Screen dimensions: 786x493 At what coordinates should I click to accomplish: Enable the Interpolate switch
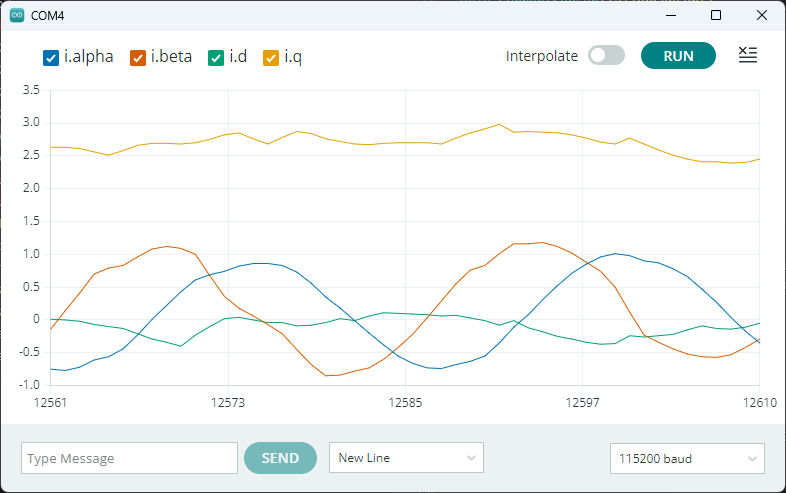tap(606, 56)
